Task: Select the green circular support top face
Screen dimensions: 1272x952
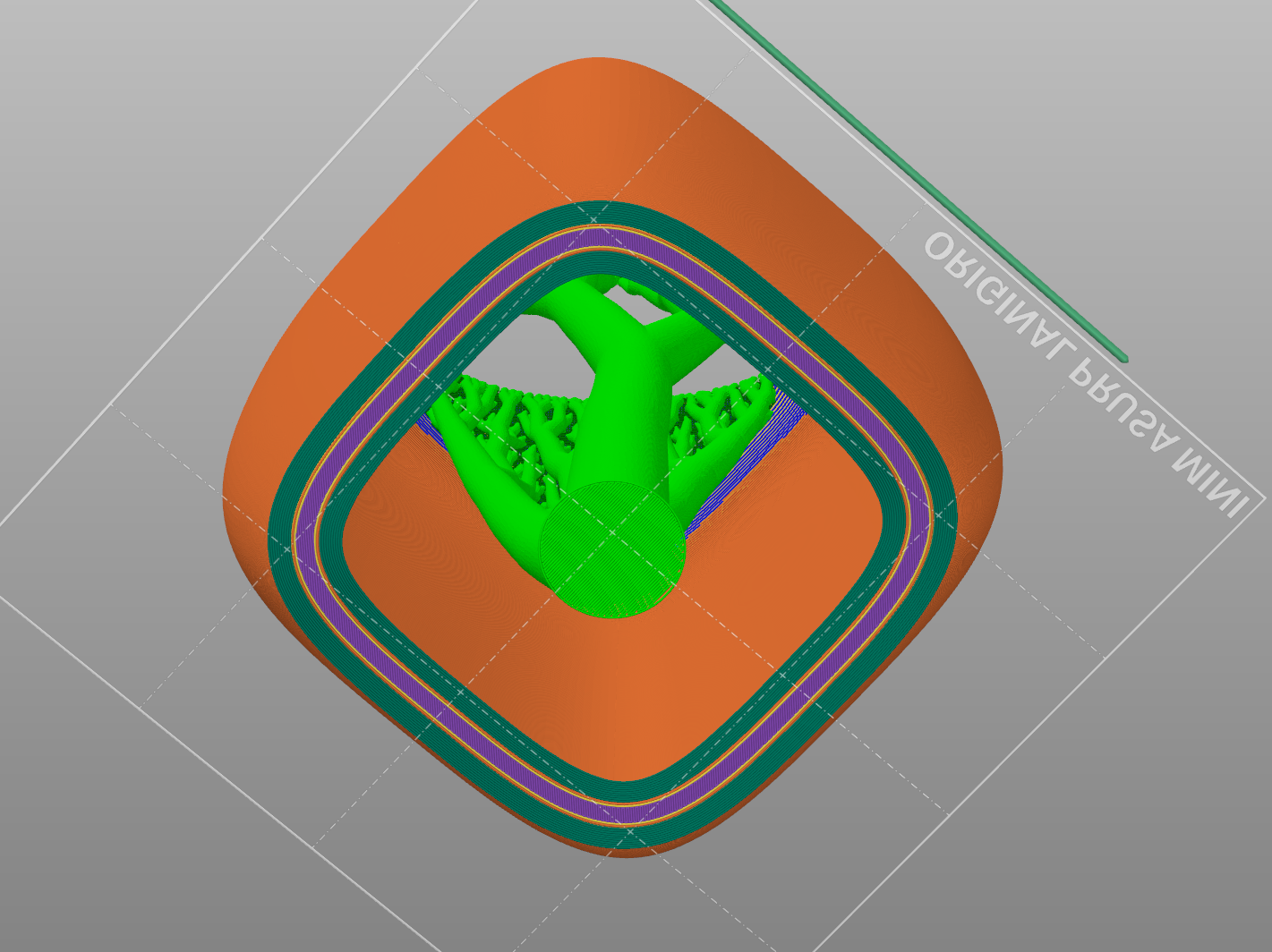Action: coord(613,549)
